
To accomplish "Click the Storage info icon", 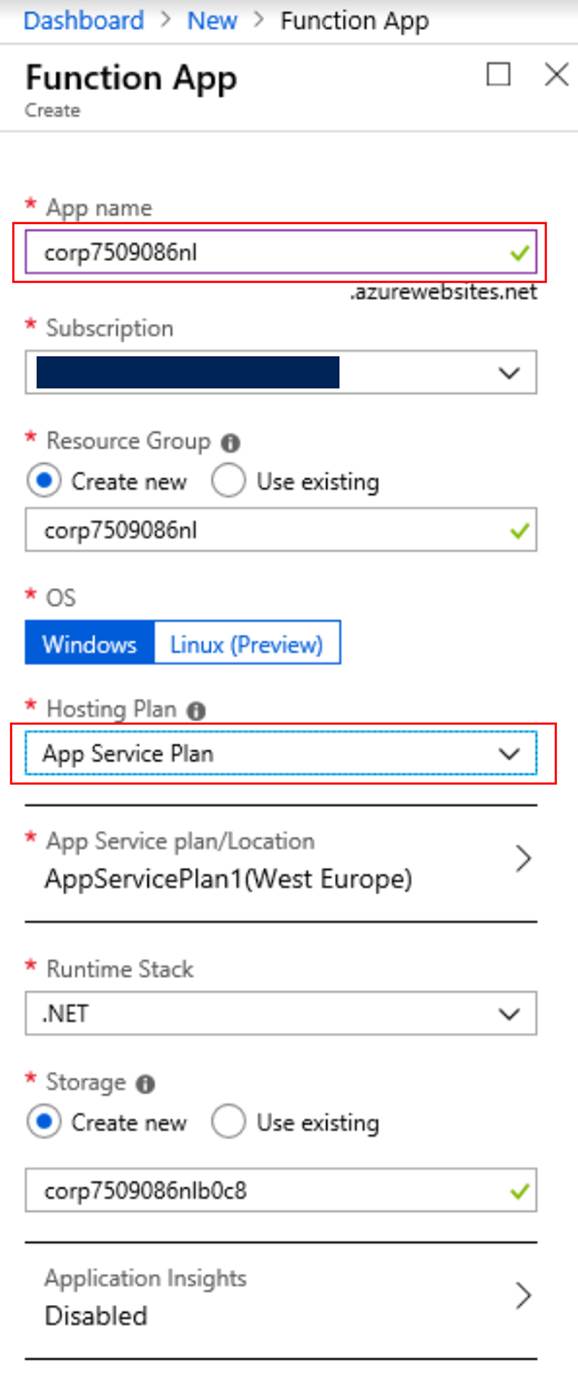I will click(145, 1083).
